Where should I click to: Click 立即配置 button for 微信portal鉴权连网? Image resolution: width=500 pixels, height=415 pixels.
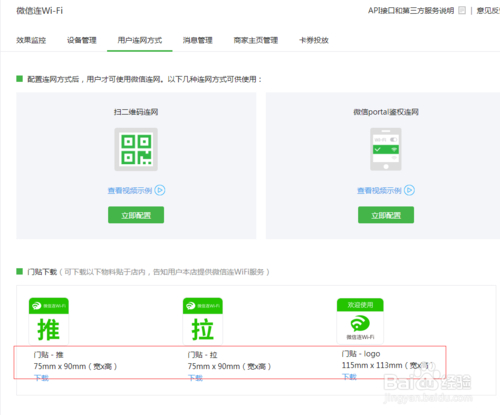pyautogui.click(x=386, y=215)
